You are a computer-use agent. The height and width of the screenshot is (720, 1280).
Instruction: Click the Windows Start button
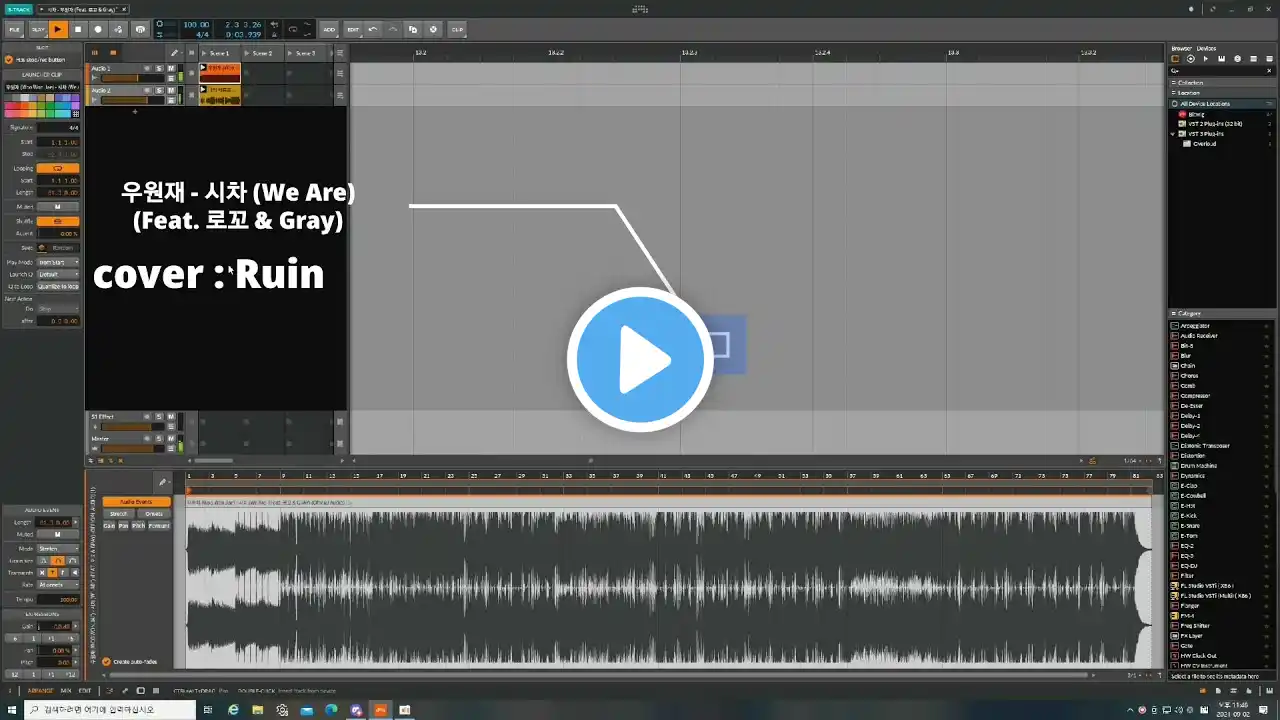(x=14, y=709)
